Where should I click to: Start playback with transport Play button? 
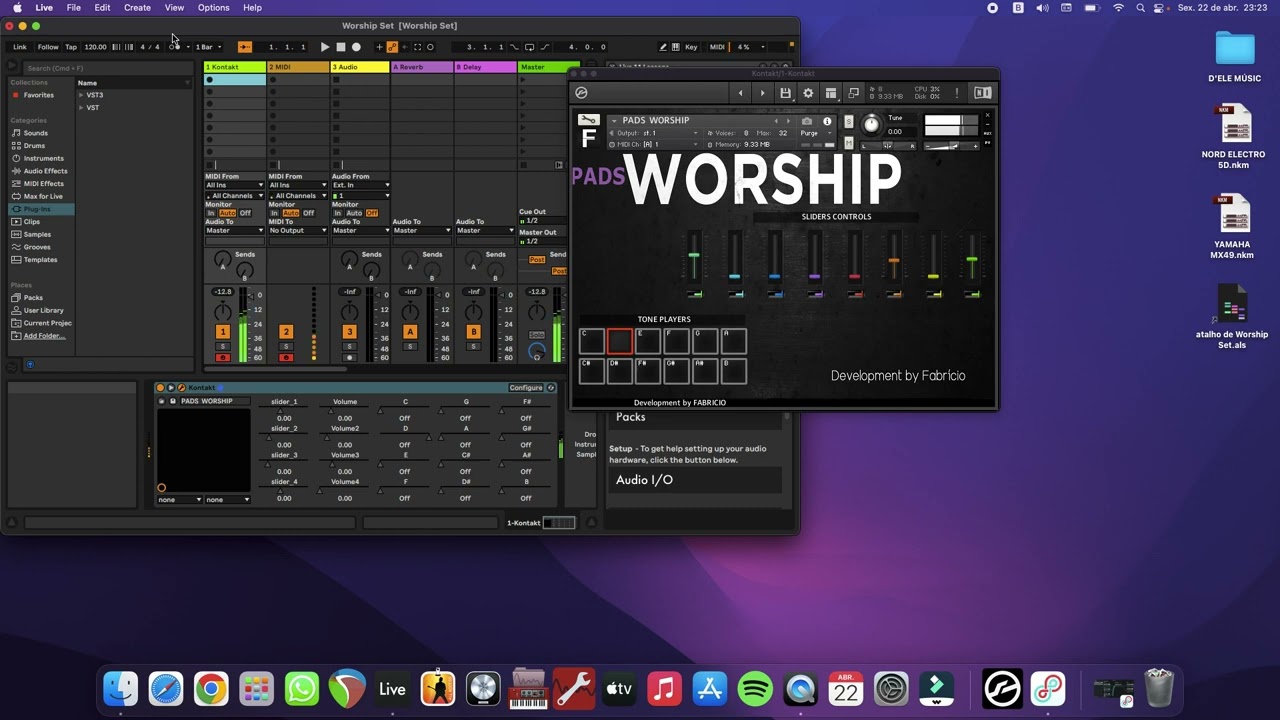click(x=325, y=47)
